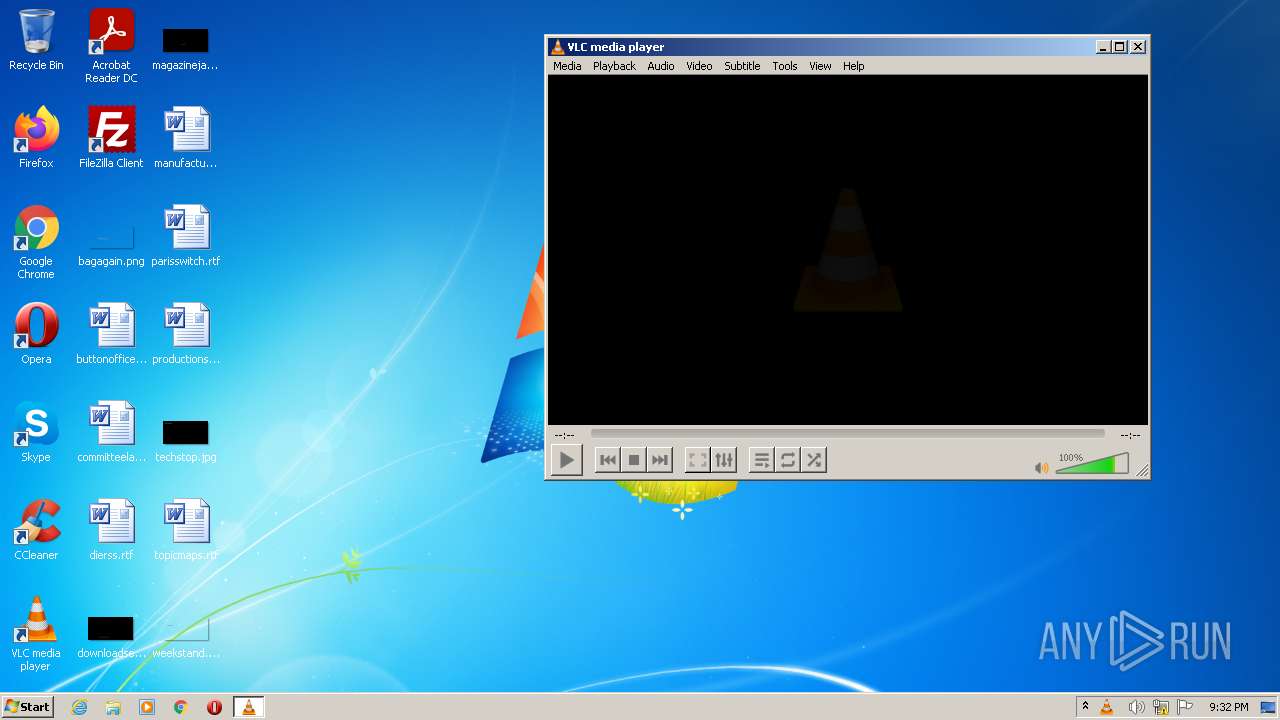1280x720 pixels.
Task: Select the Skype desktop shortcut
Action: 36,432
